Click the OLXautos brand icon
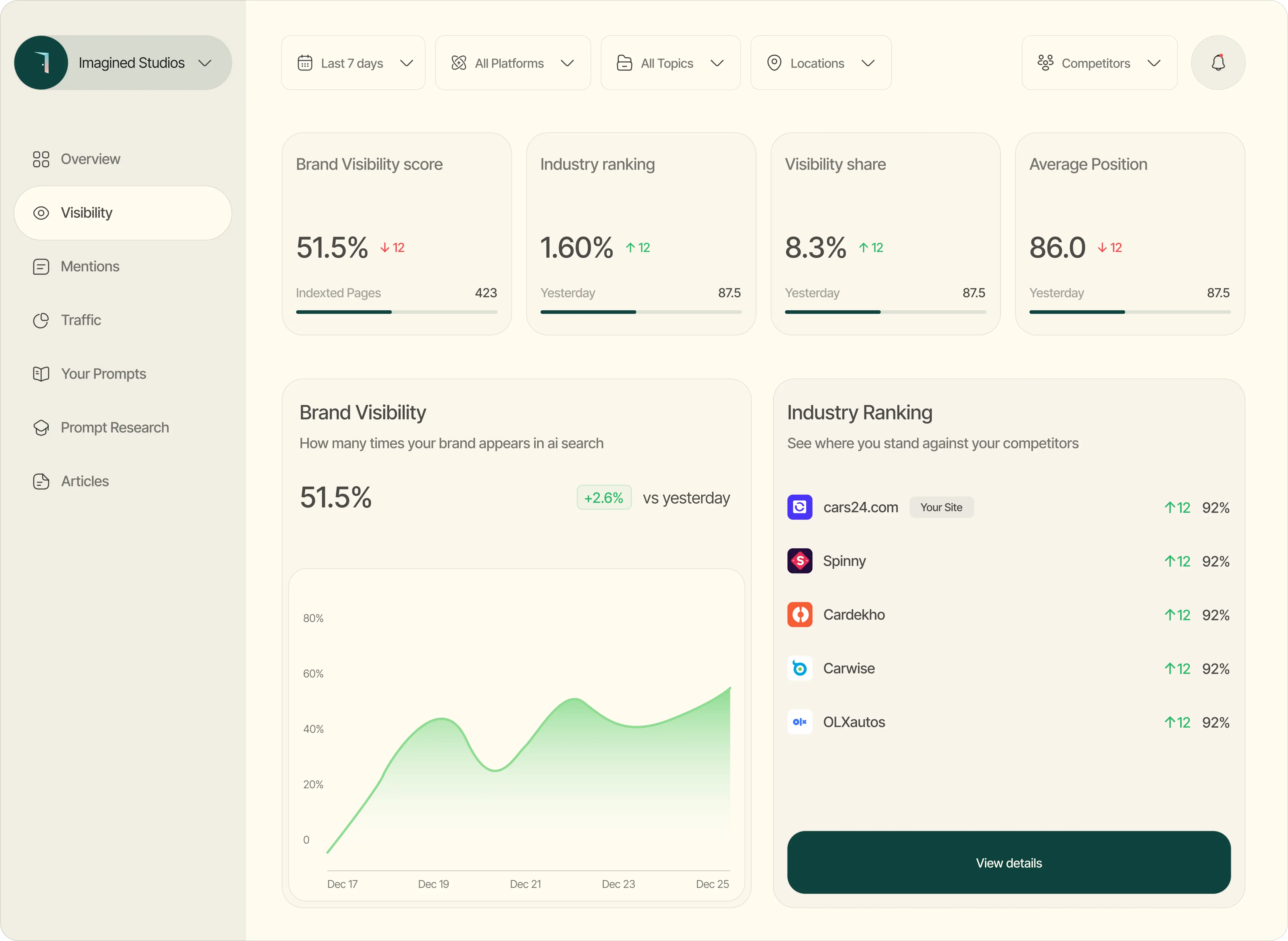1288x941 pixels. pos(799,722)
